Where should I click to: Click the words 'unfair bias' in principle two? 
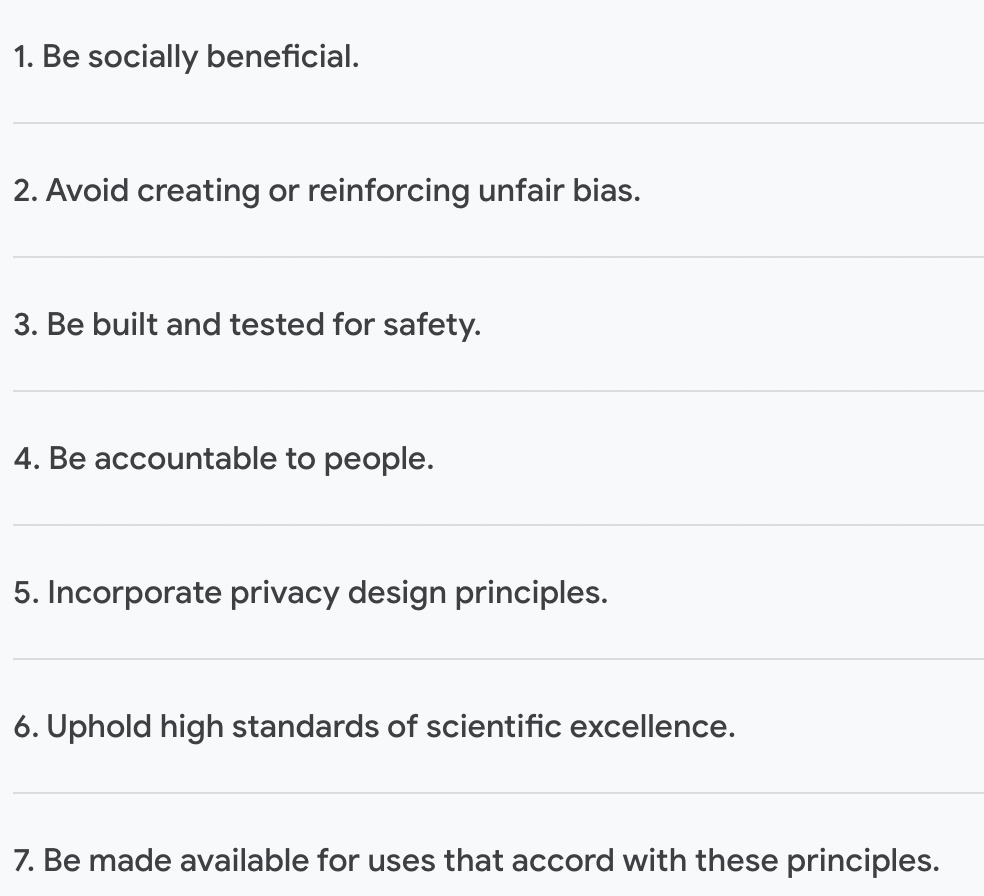(x=559, y=190)
